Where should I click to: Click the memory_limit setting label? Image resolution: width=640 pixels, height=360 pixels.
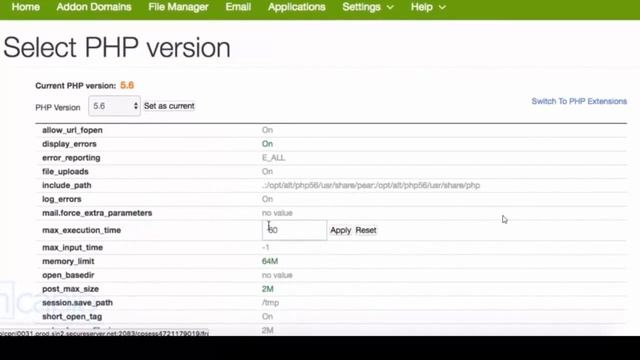click(x=68, y=261)
